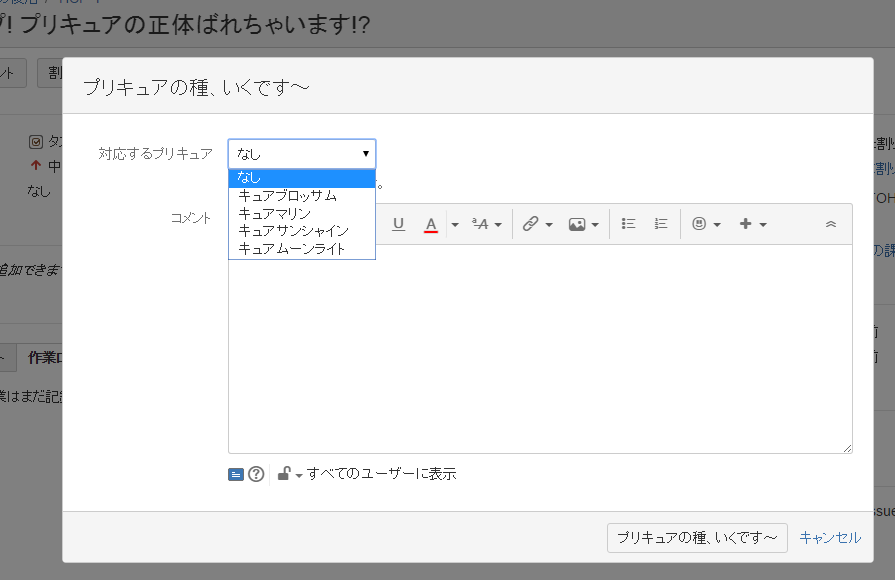Create a bulleted list
The image size is (895, 580).
click(x=629, y=223)
